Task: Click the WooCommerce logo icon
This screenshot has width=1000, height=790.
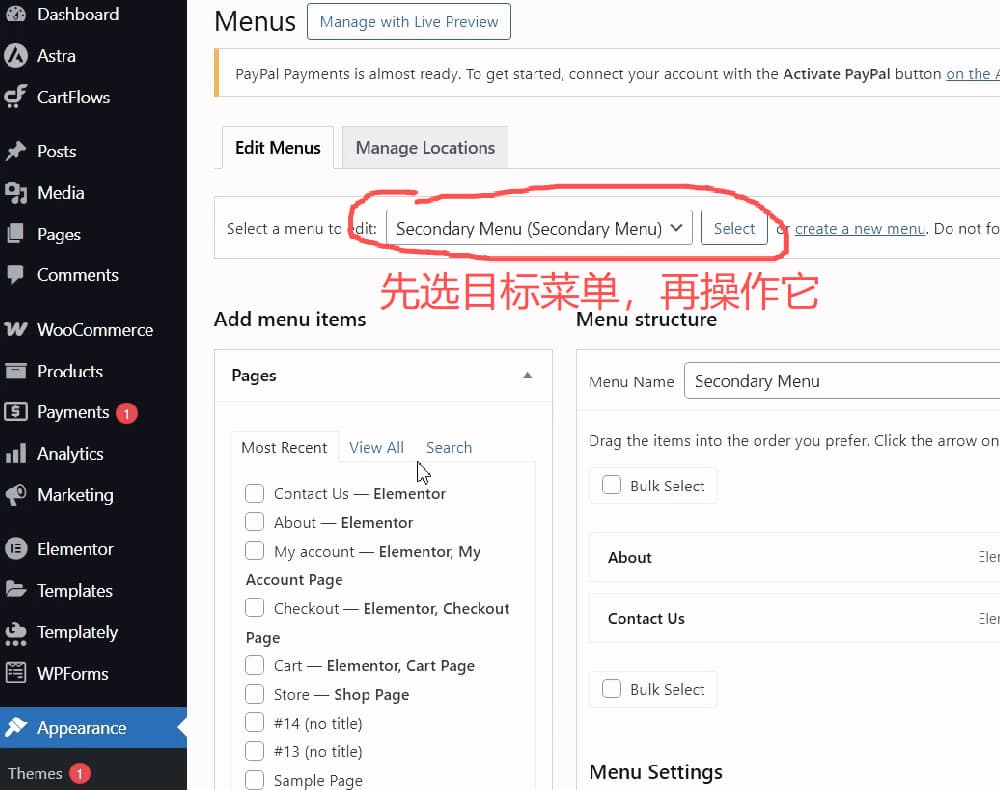Action: point(16,330)
